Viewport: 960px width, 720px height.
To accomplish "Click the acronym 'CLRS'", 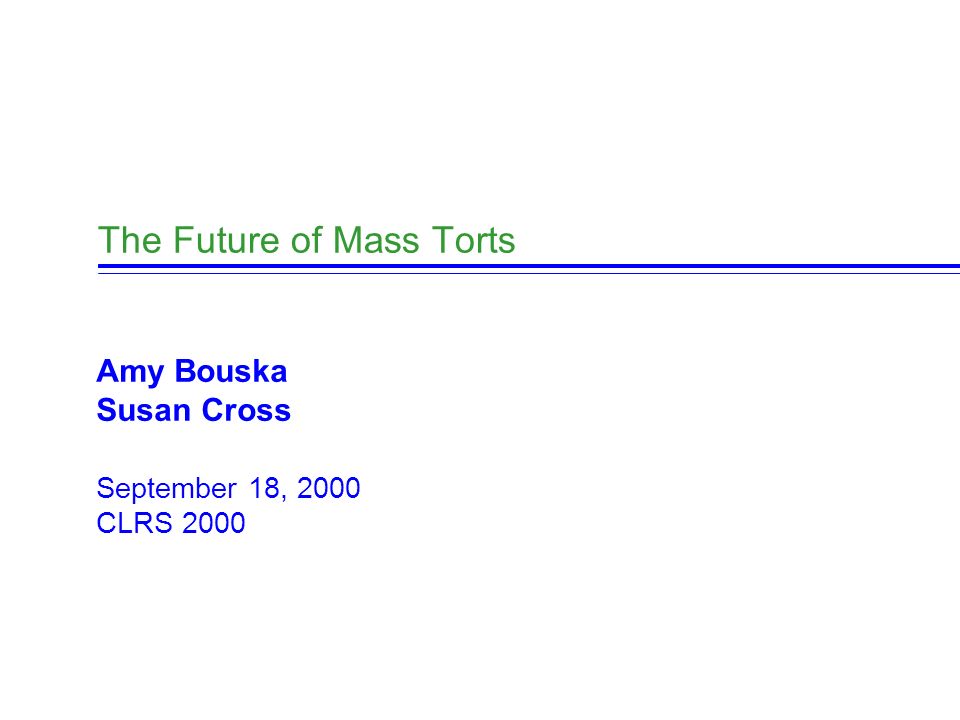I will coord(135,523).
